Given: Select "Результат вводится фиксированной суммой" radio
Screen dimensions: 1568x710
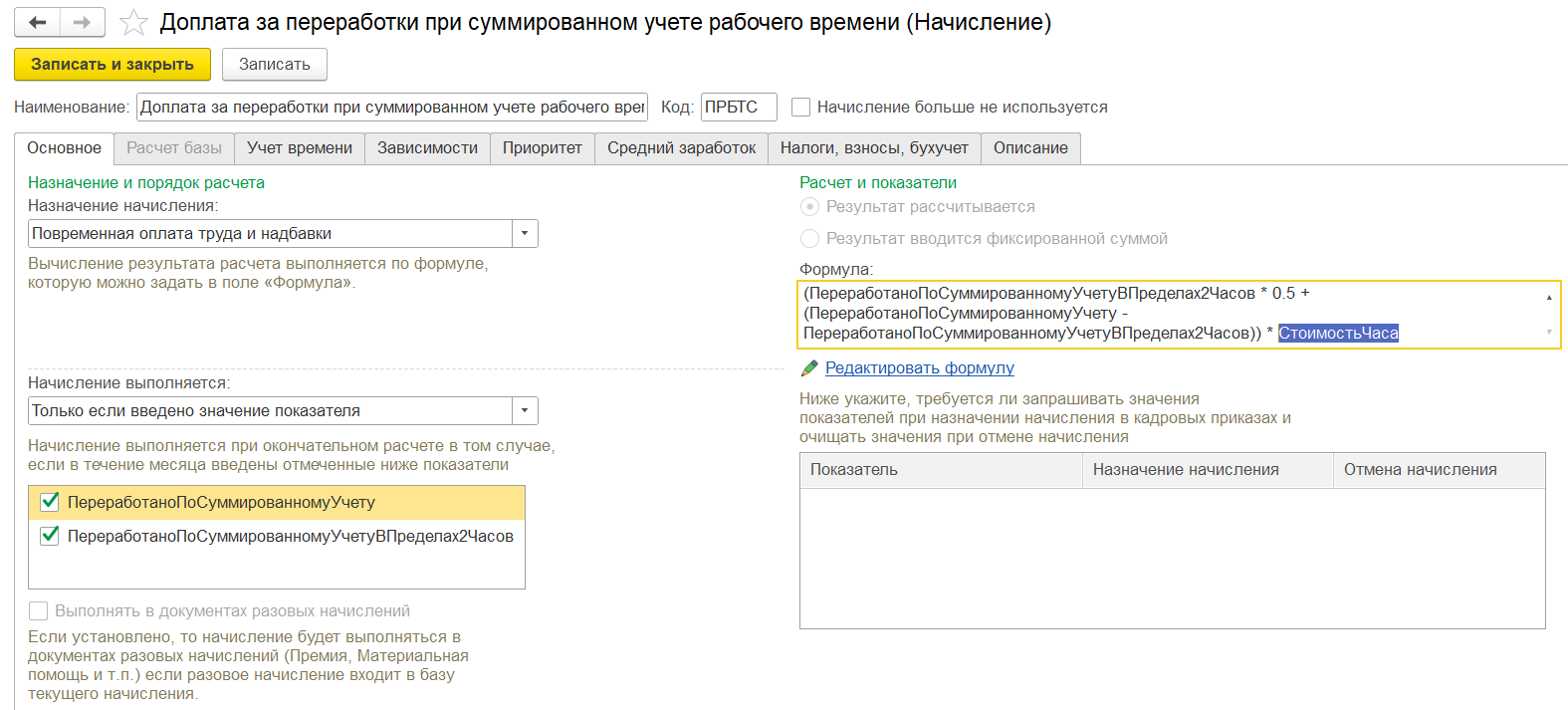Looking at the screenshot, I should (810, 239).
